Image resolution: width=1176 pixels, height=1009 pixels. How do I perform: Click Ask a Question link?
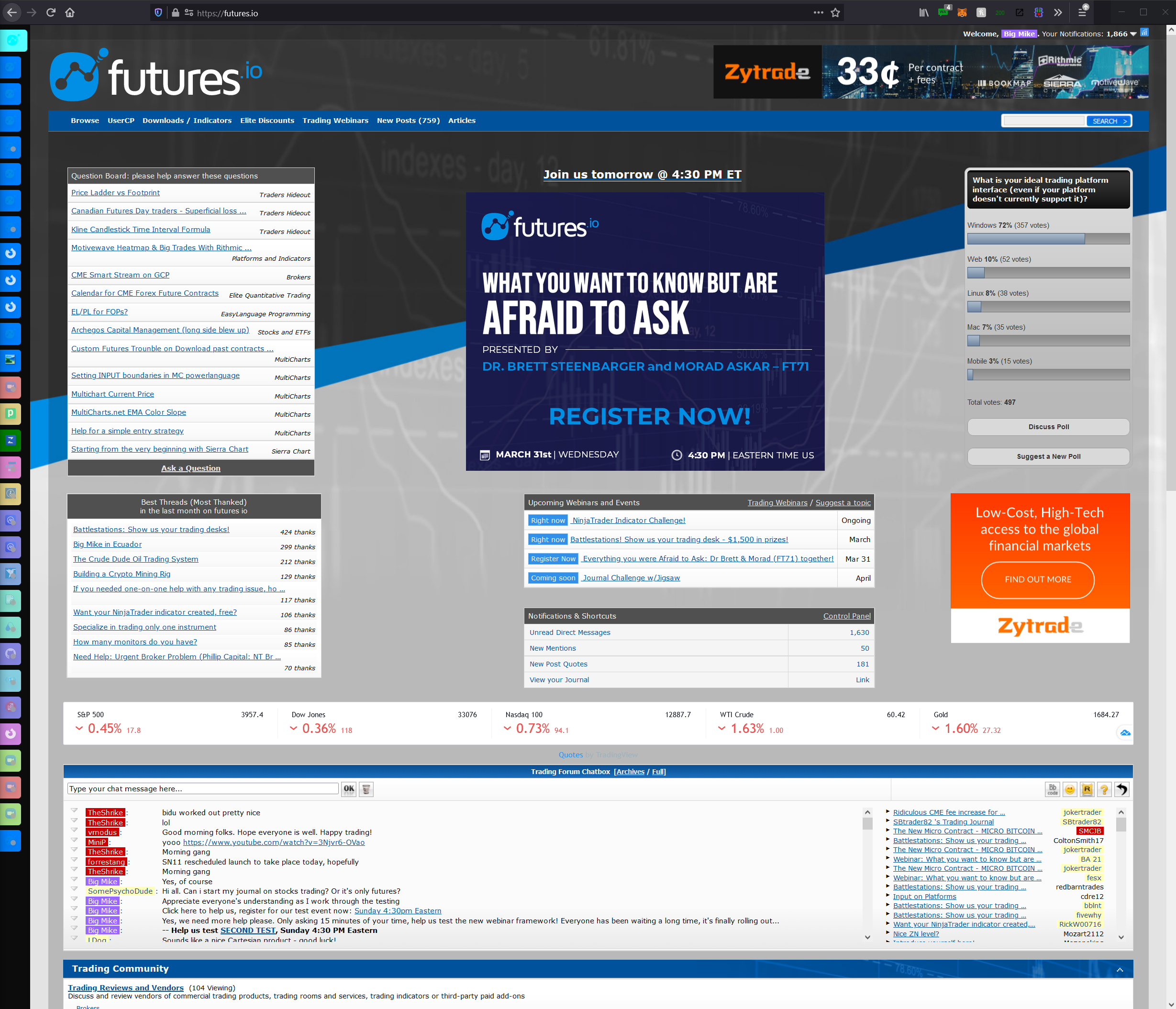pyautogui.click(x=191, y=468)
